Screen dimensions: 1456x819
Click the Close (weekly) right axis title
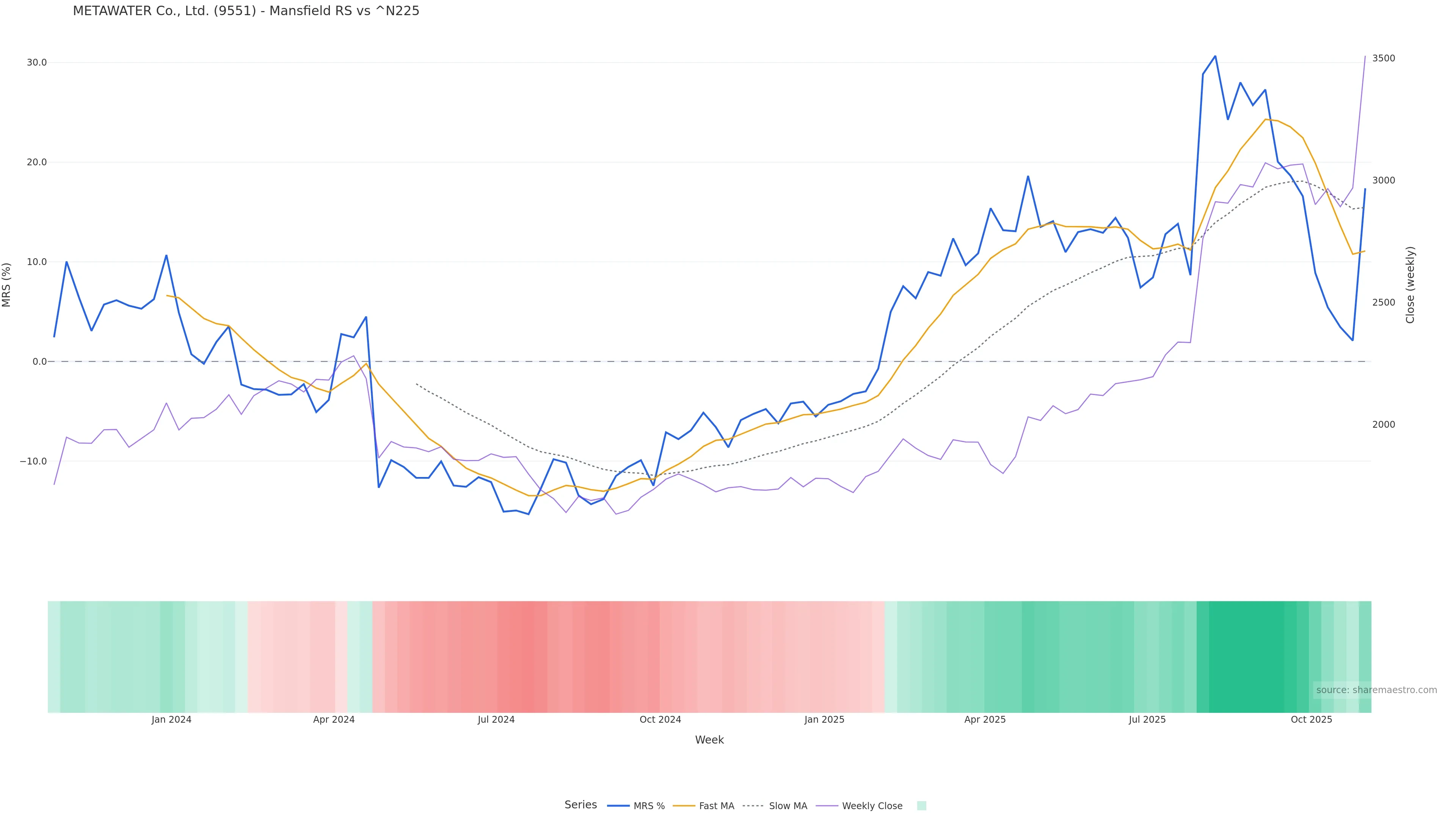[1410, 285]
